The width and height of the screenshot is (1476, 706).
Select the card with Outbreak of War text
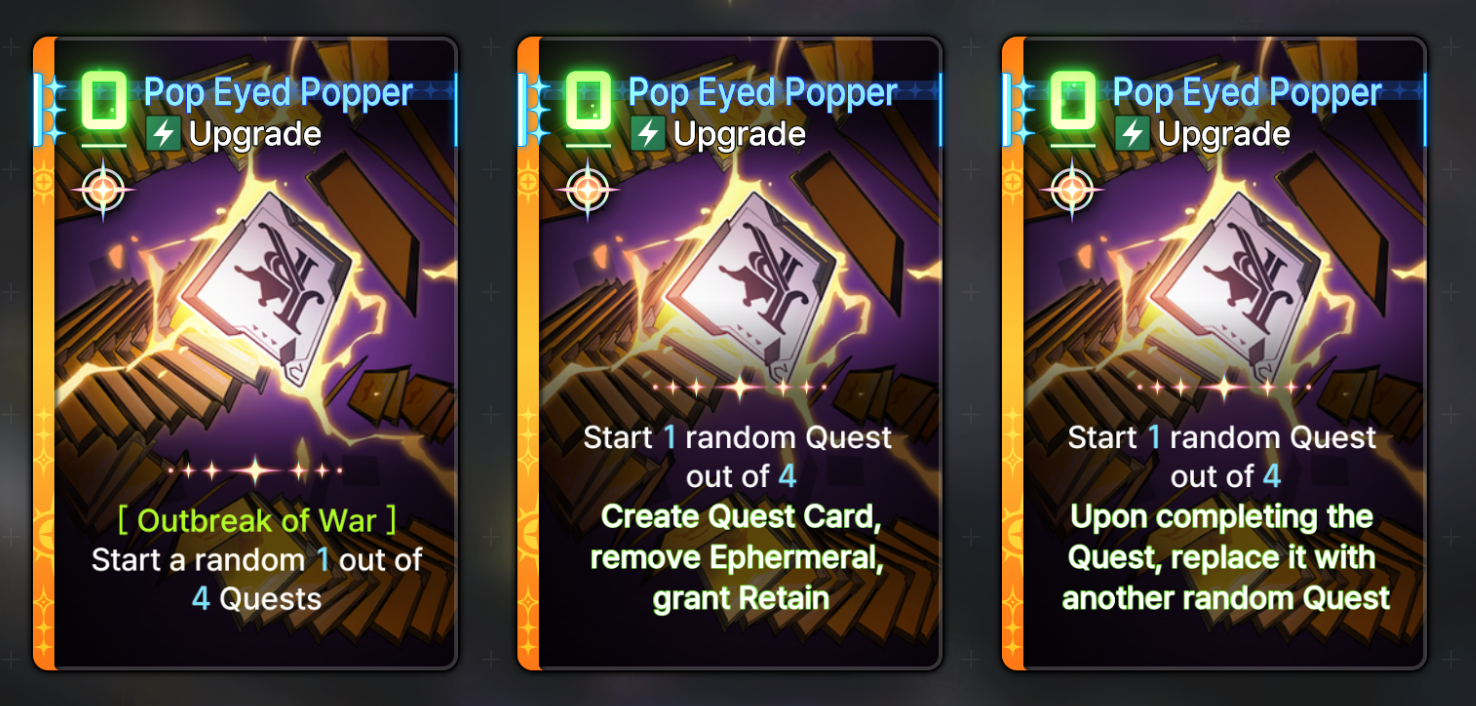point(246,353)
